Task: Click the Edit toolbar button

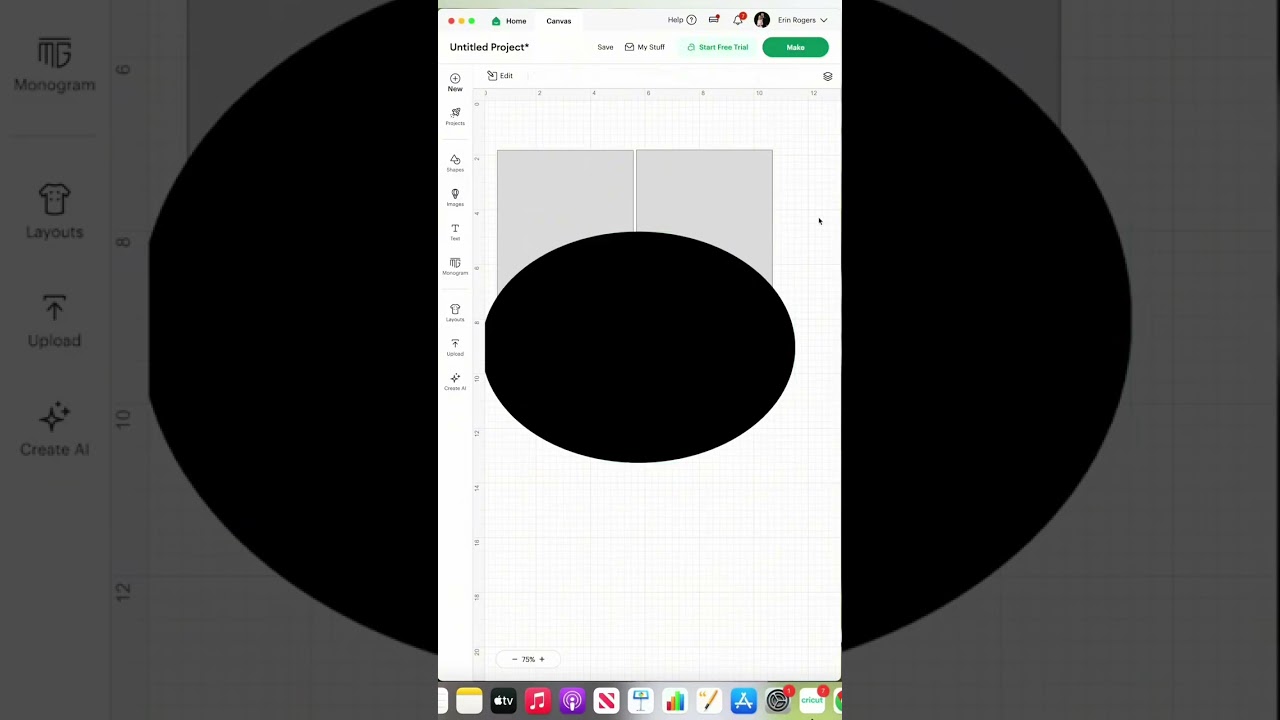Action: [500, 76]
